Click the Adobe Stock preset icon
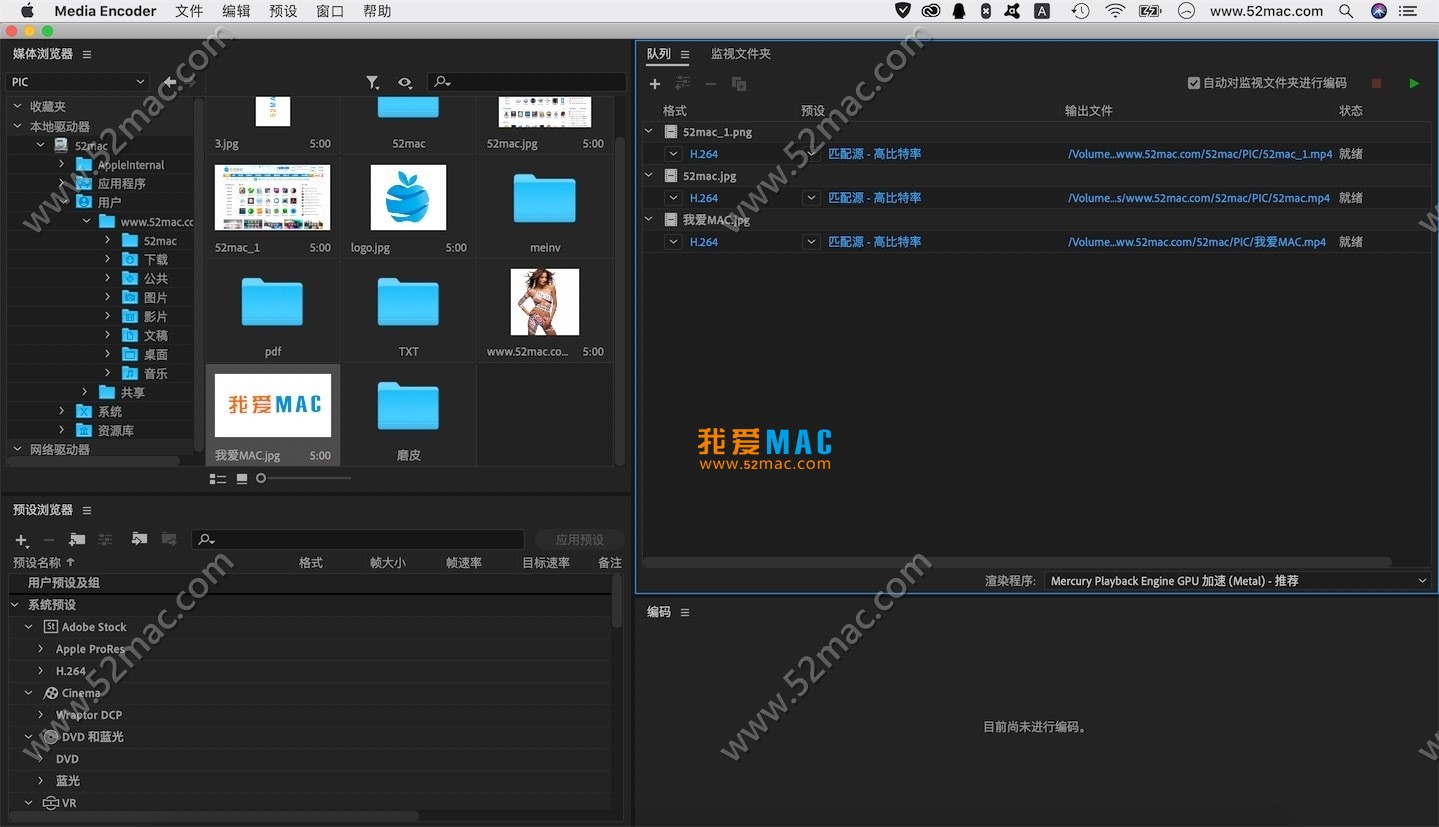The height and width of the screenshot is (827, 1439). point(51,627)
